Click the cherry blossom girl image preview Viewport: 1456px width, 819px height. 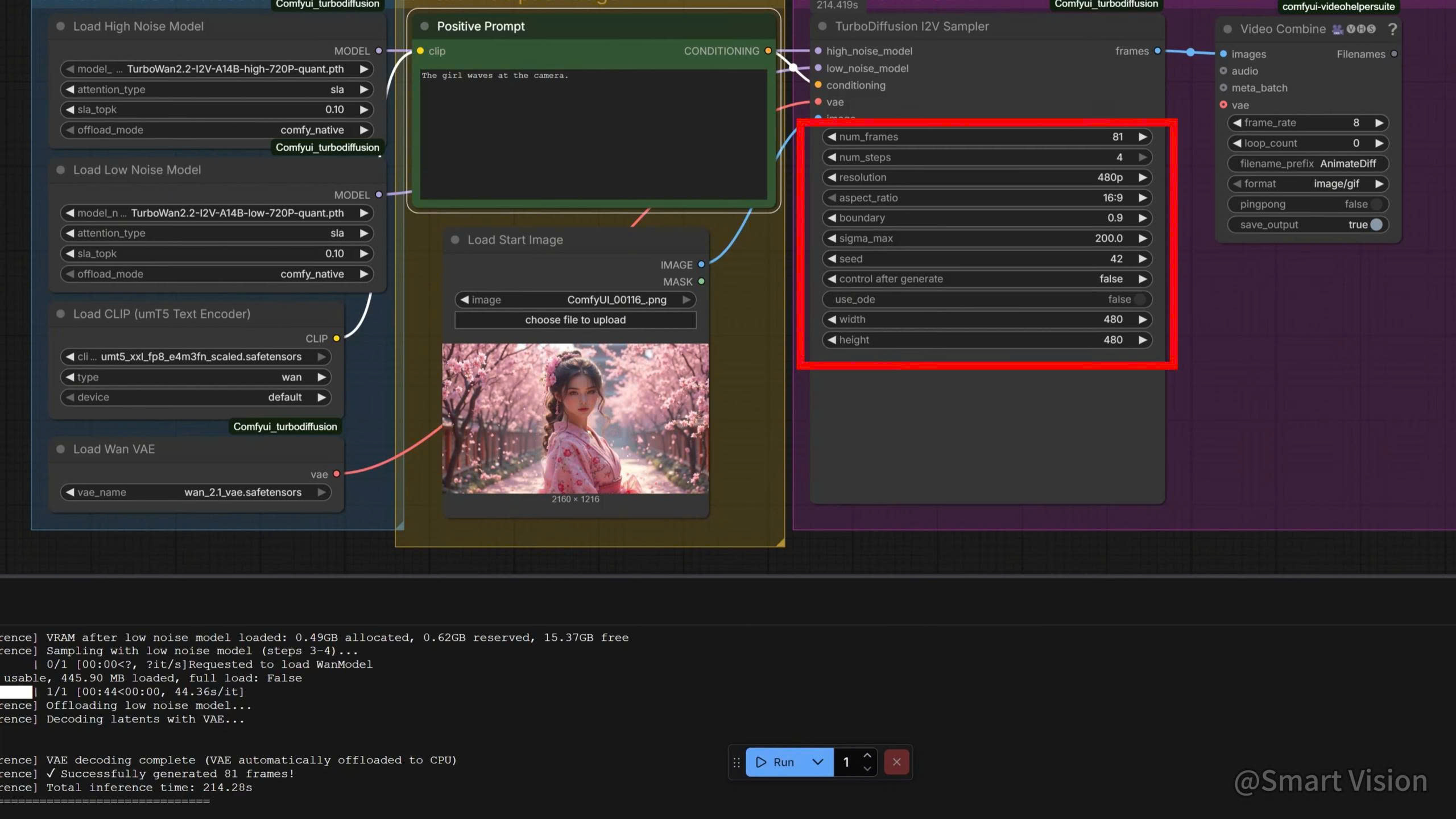click(575, 418)
